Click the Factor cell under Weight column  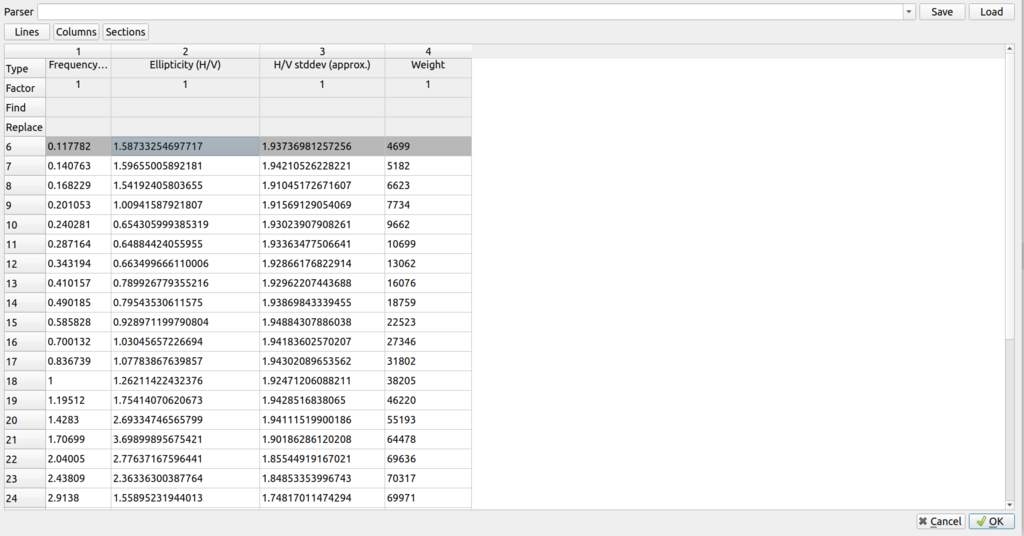pyautogui.click(x=428, y=86)
